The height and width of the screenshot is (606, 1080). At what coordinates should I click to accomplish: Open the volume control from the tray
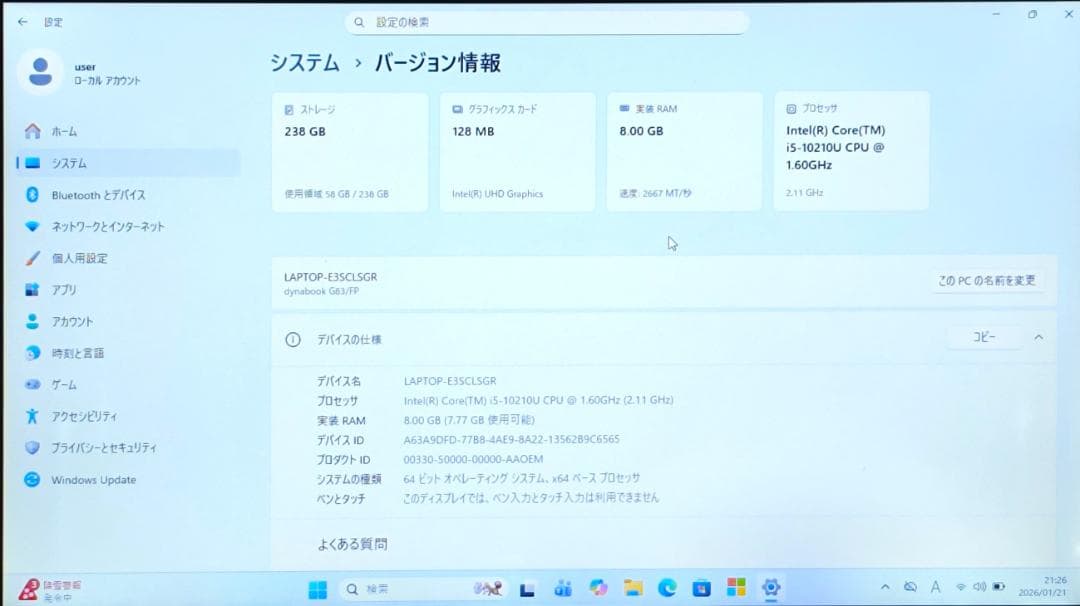978,588
